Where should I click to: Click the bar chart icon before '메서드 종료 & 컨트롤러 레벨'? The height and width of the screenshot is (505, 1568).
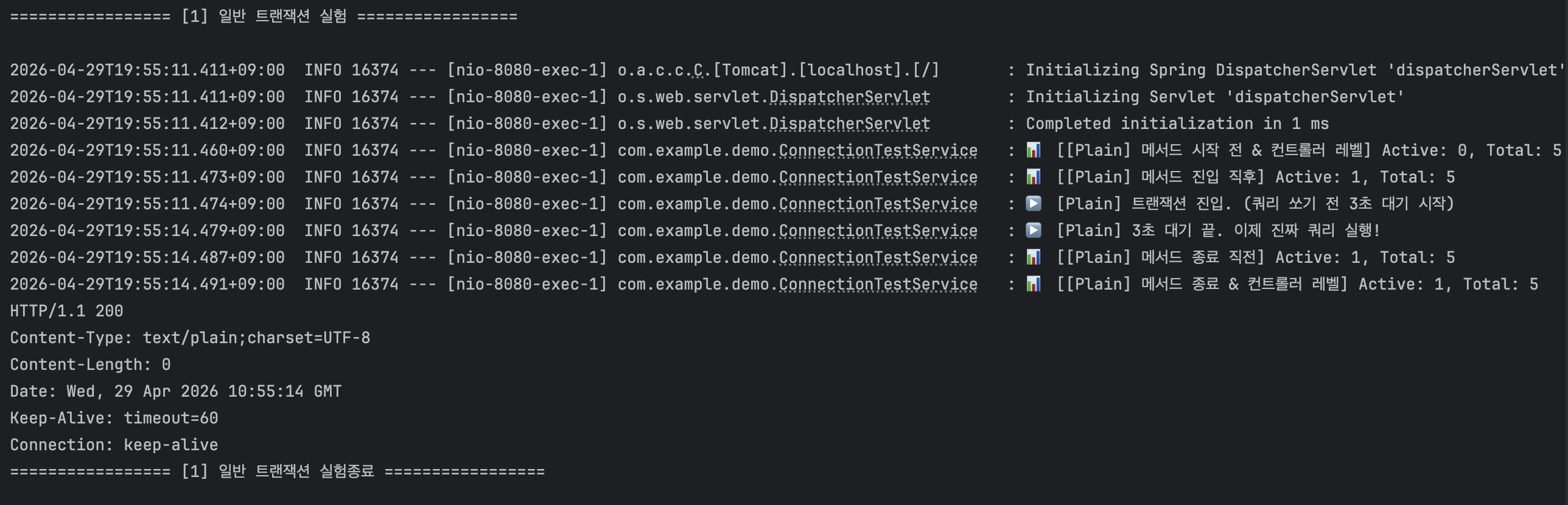point(1034,284)
